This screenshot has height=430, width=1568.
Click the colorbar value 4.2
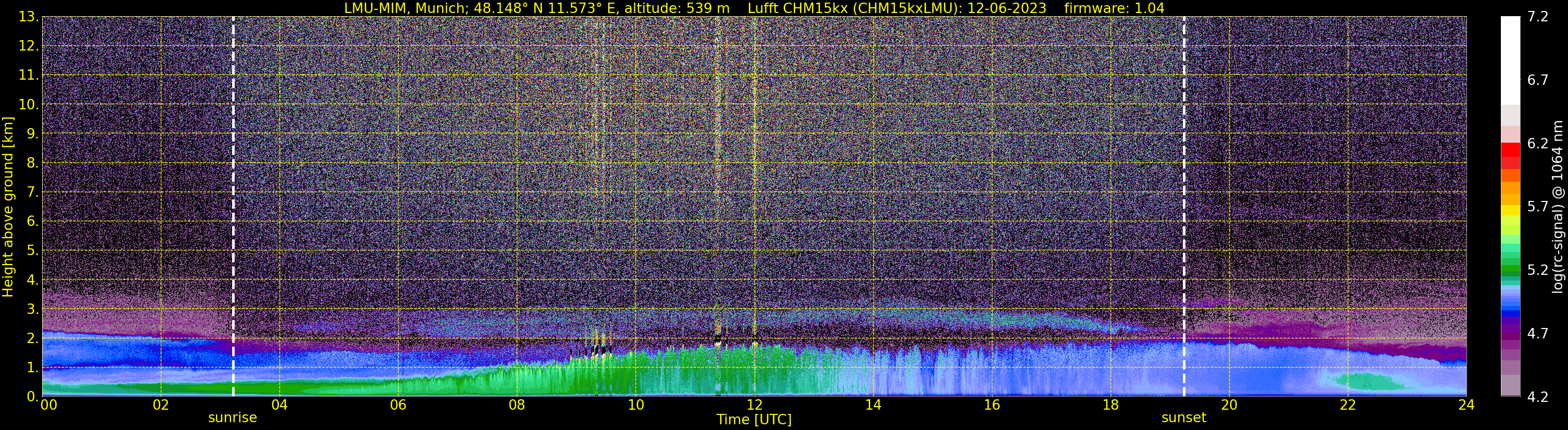pos(1538,397)
